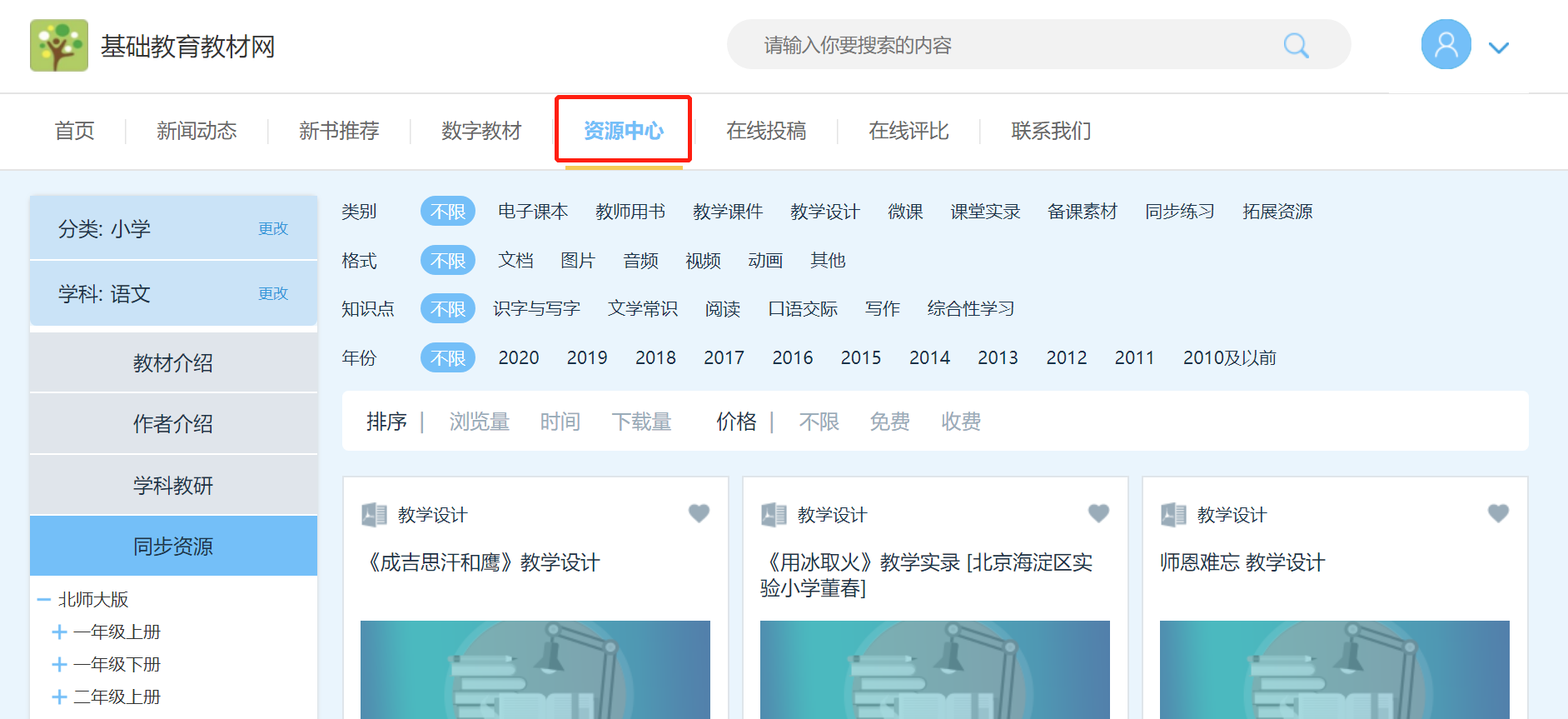
Task: Click 更改 link beside 分类: 小学
Action: click(x=272, y=228)
